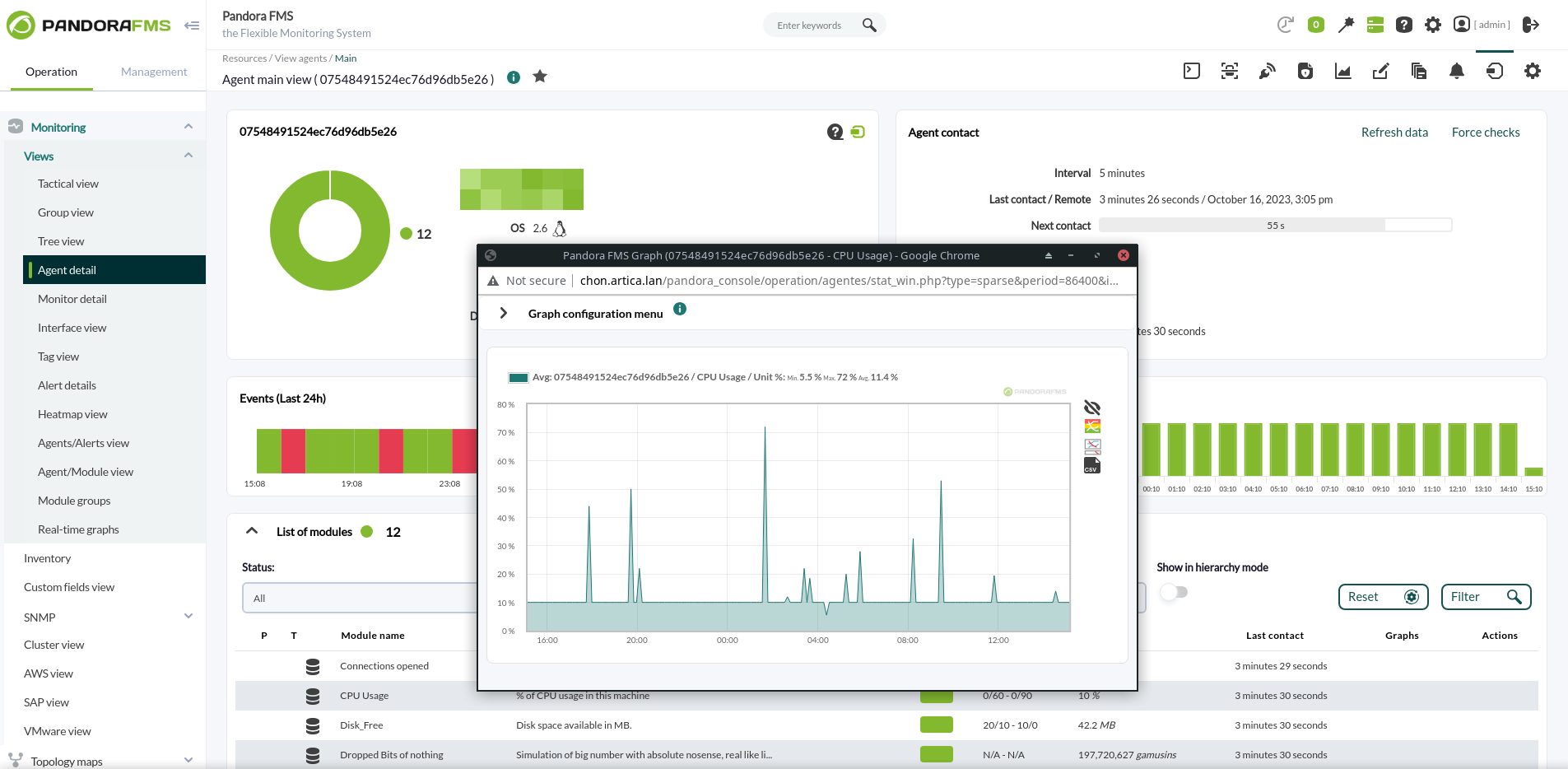Export the CPU Usage graph as CSV
The height and width of the screenshot is (769, 1568).
[x=1092, y=465]
